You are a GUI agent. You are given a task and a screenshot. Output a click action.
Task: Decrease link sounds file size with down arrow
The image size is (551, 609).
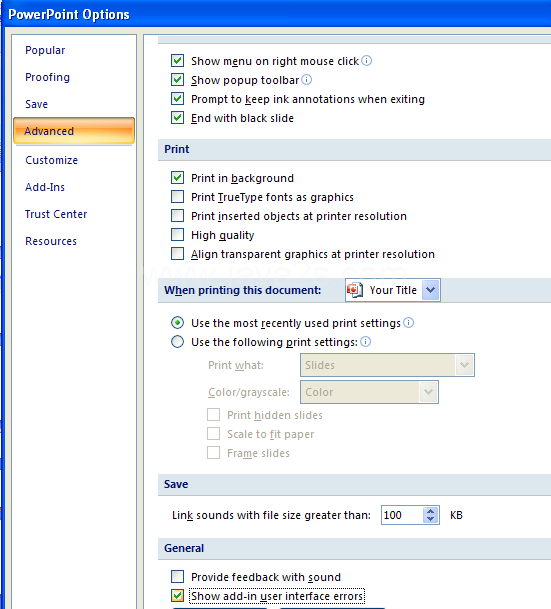coord(430,519)
